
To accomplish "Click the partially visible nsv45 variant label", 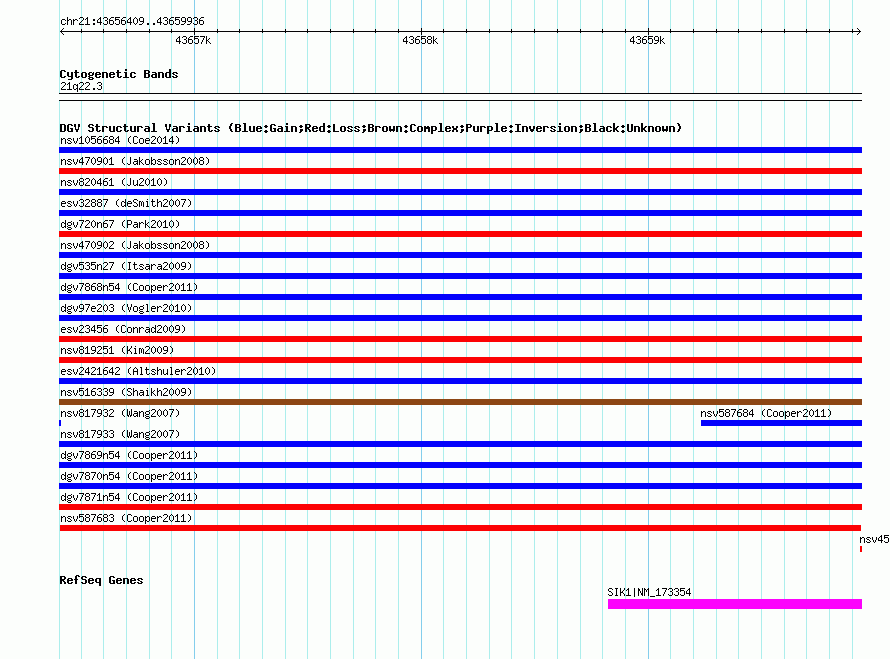I will pyautogui.click(x=874, y=539).
